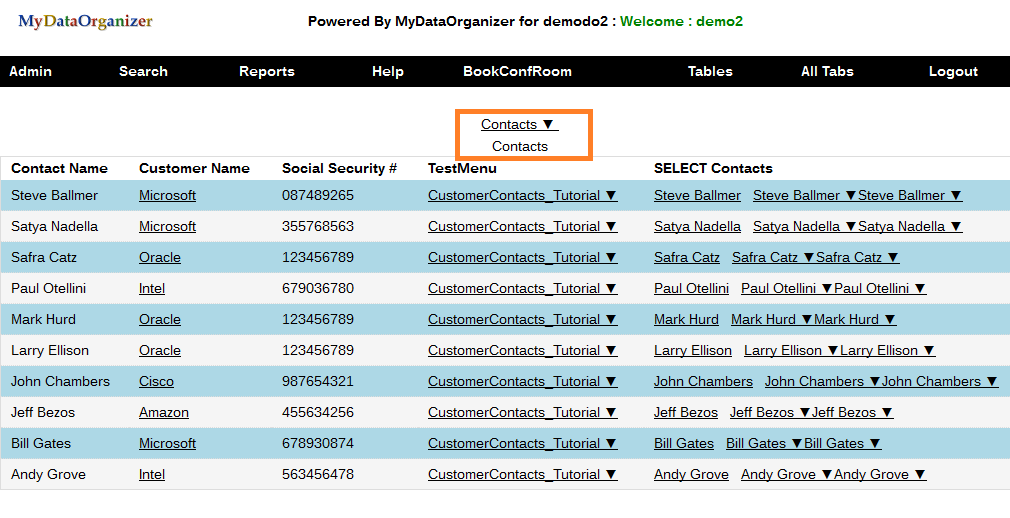The width and height of the screenshot is (1010, 518).
Task: Go to the Reports menu
Action: tap(266, 71)
